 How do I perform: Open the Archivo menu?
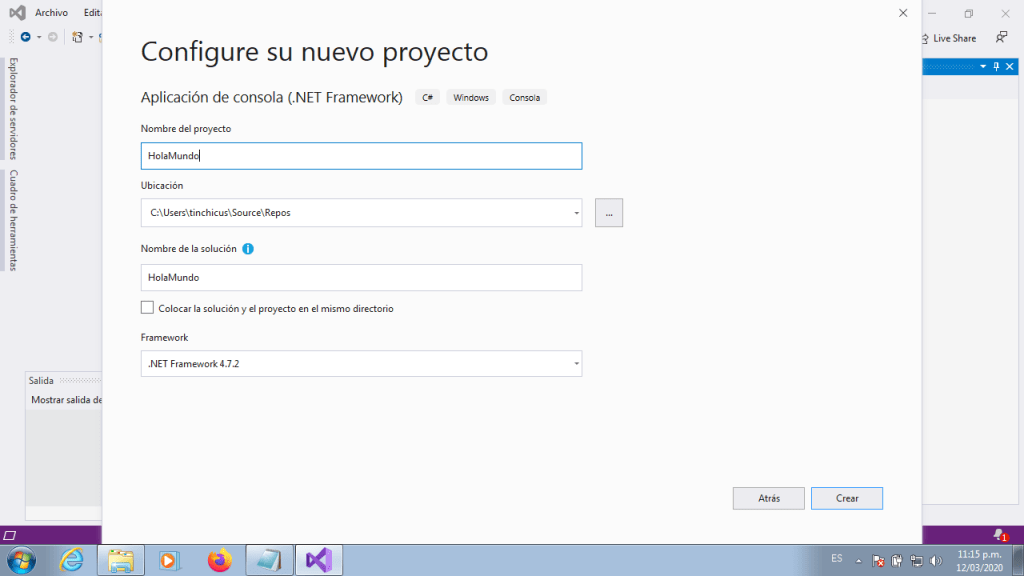pos(51,13)
